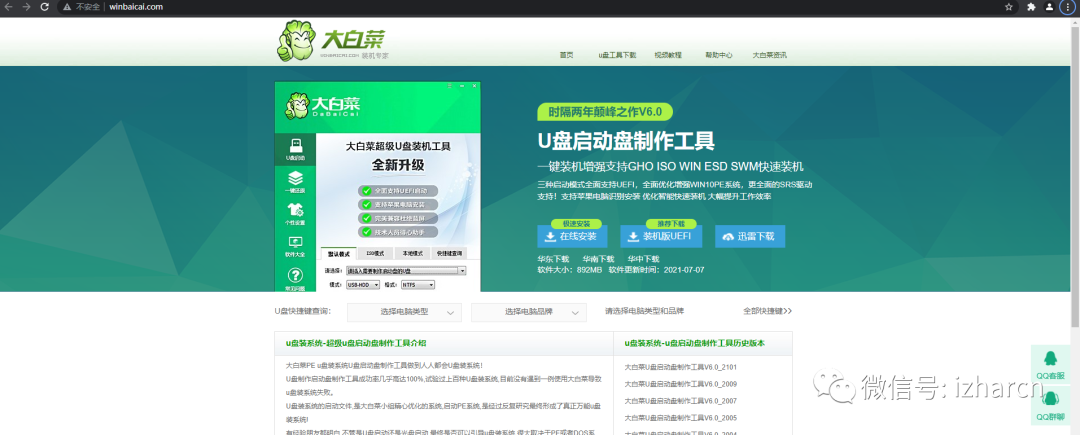
Task: Open the 首页 nav item
Action: [x=566, y=54]
